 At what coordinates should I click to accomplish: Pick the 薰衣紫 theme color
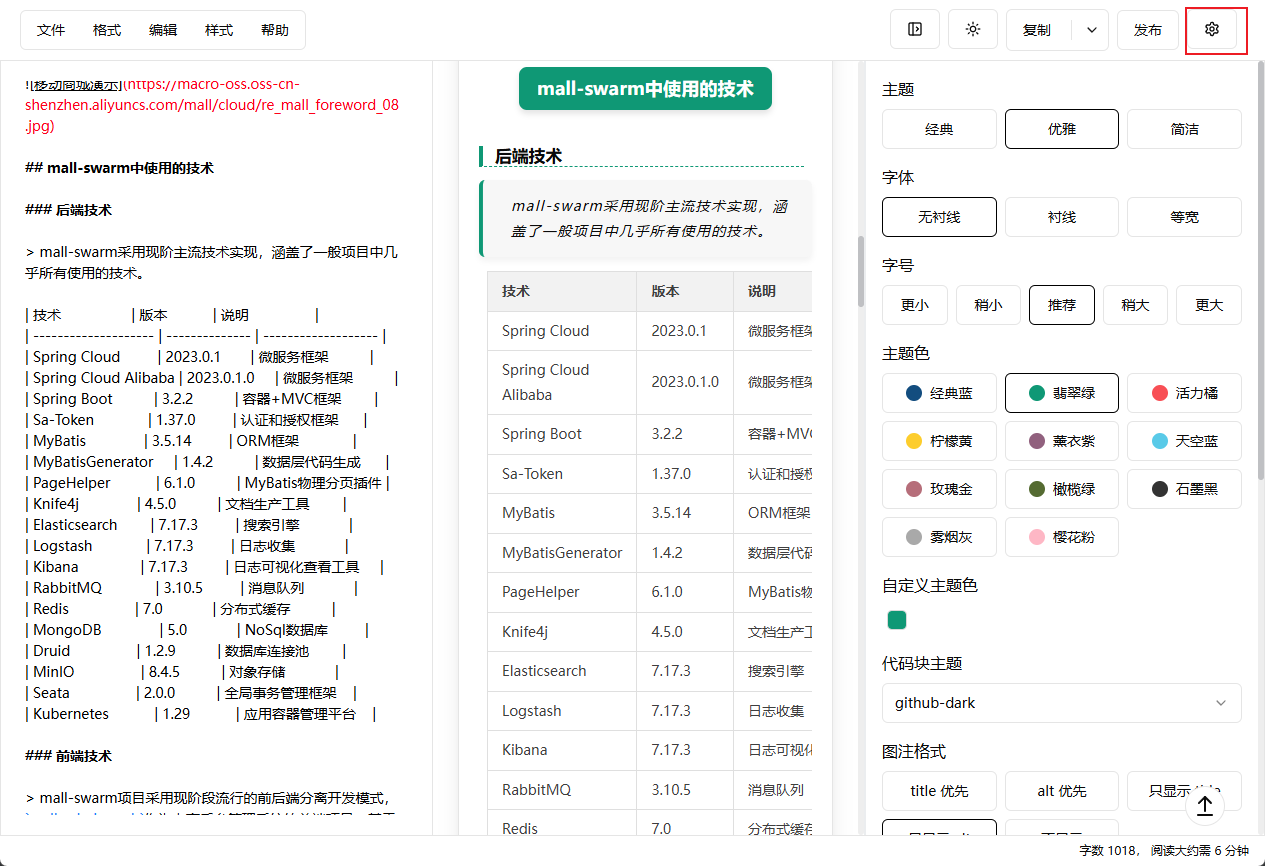(x=1062, y=441)
